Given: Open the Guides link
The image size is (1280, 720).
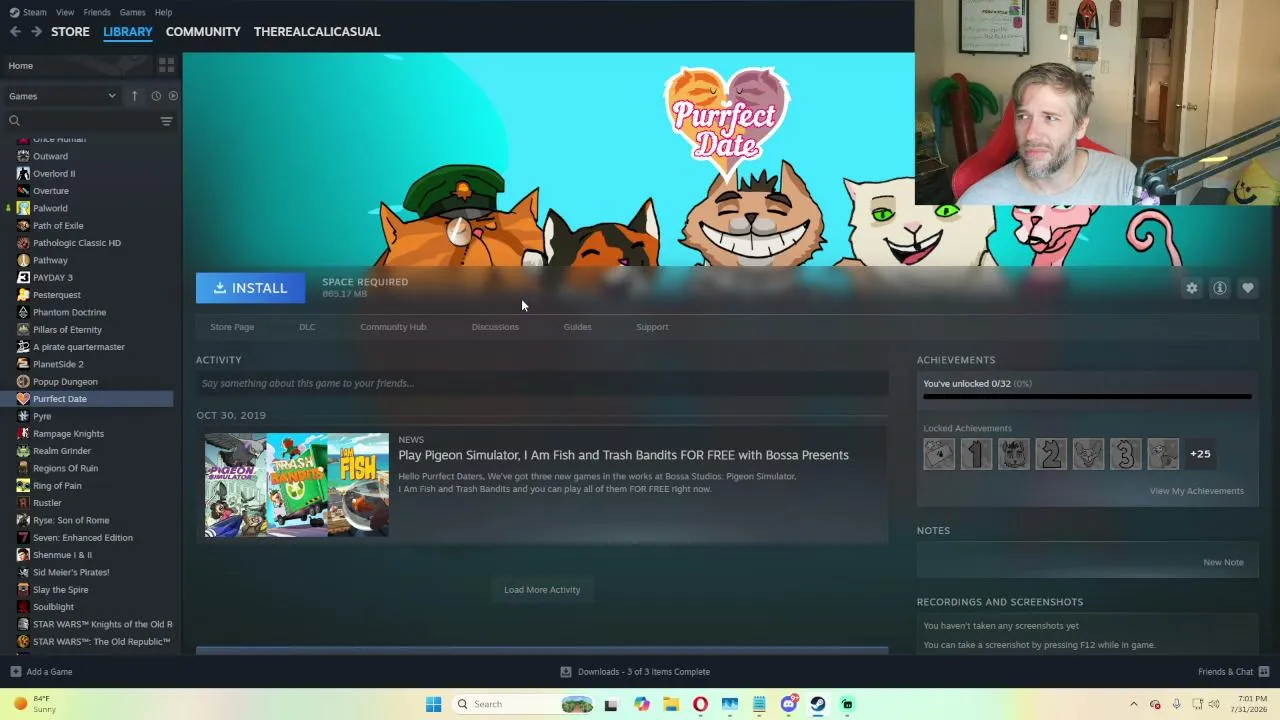Looking at the screenshot, I should point(577,327).
